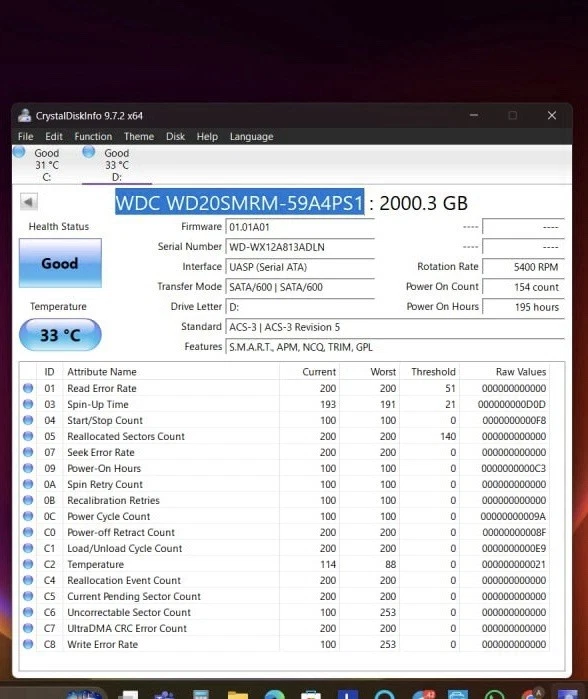588x699 pixels.
Task: Click the Attribute Name column header
Action: pyautogui.click(x=171, y=372)
